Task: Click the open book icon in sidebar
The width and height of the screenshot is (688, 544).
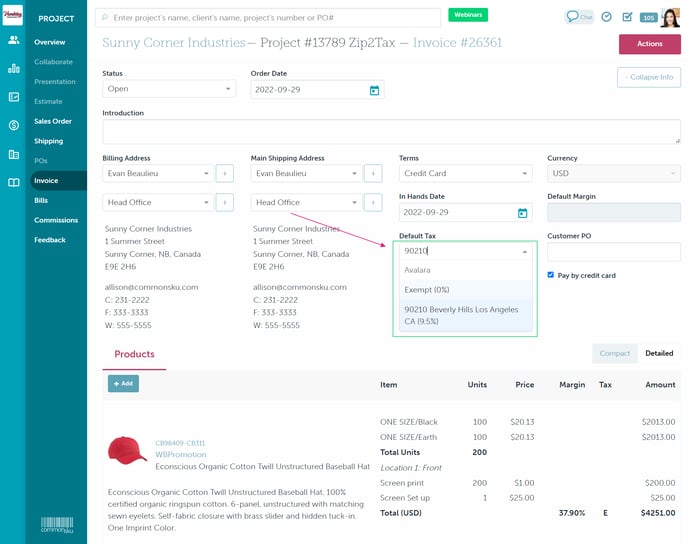Action: pos(13,182)
